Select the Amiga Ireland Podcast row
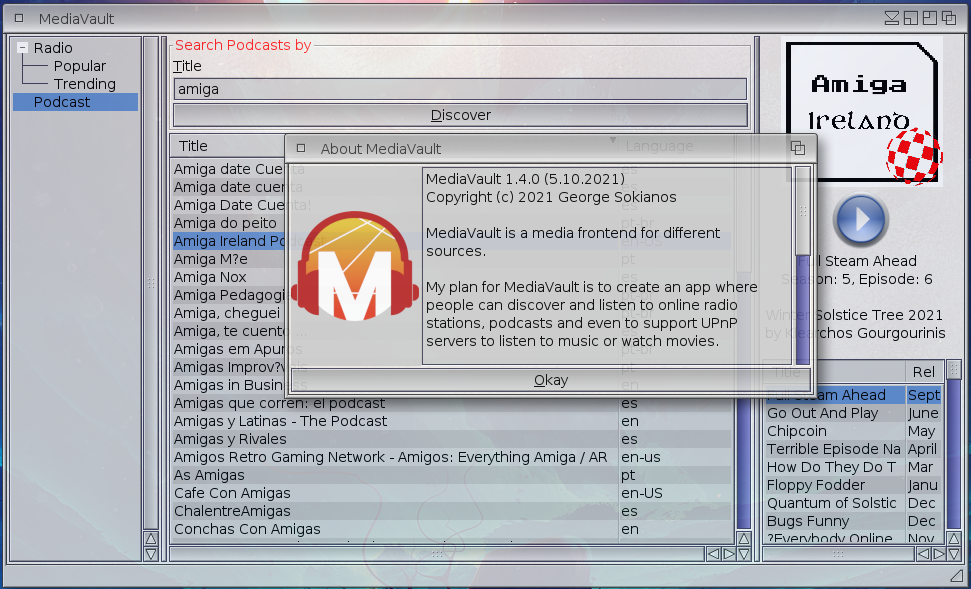 [x=229, y=241]
